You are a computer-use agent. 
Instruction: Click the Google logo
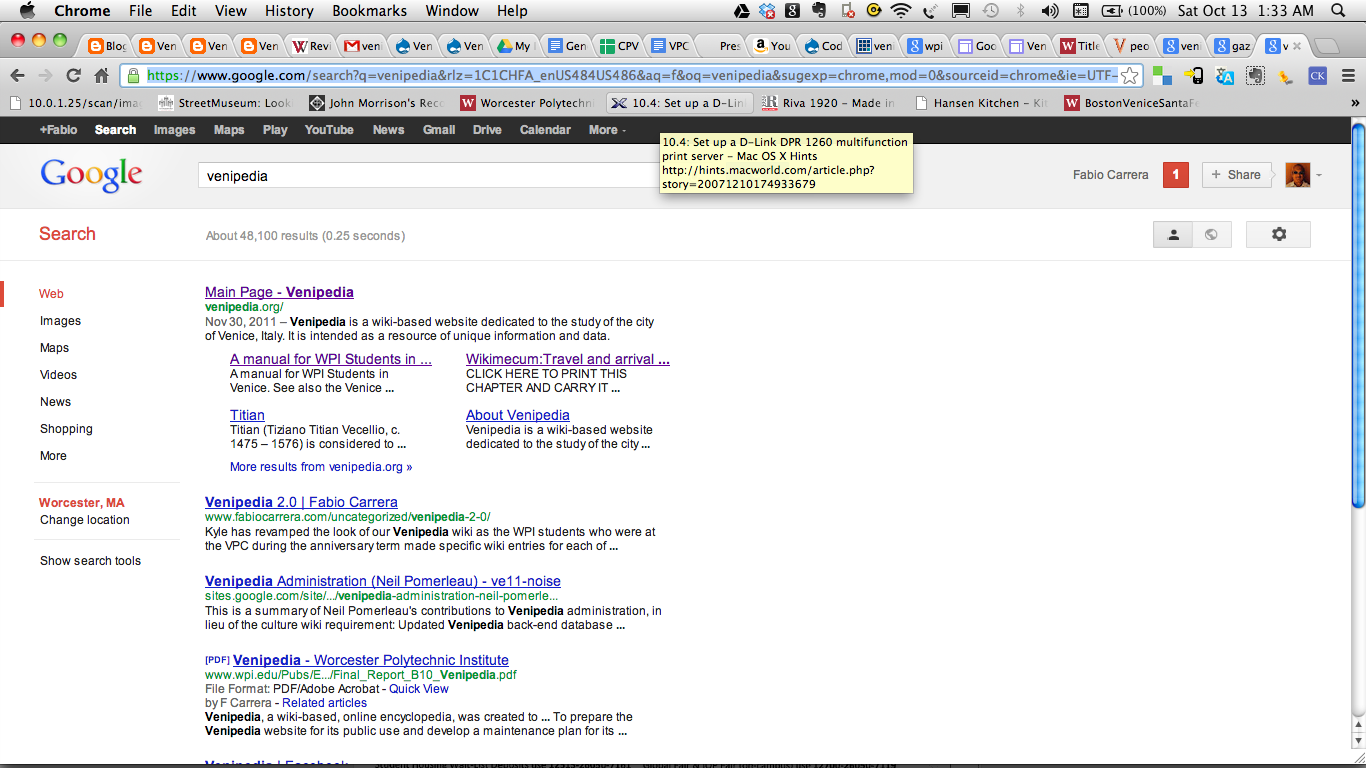coord(91,175)
